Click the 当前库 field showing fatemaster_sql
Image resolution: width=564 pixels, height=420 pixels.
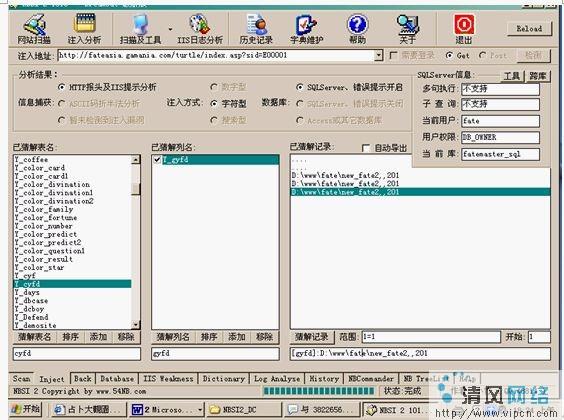(500, 154)
